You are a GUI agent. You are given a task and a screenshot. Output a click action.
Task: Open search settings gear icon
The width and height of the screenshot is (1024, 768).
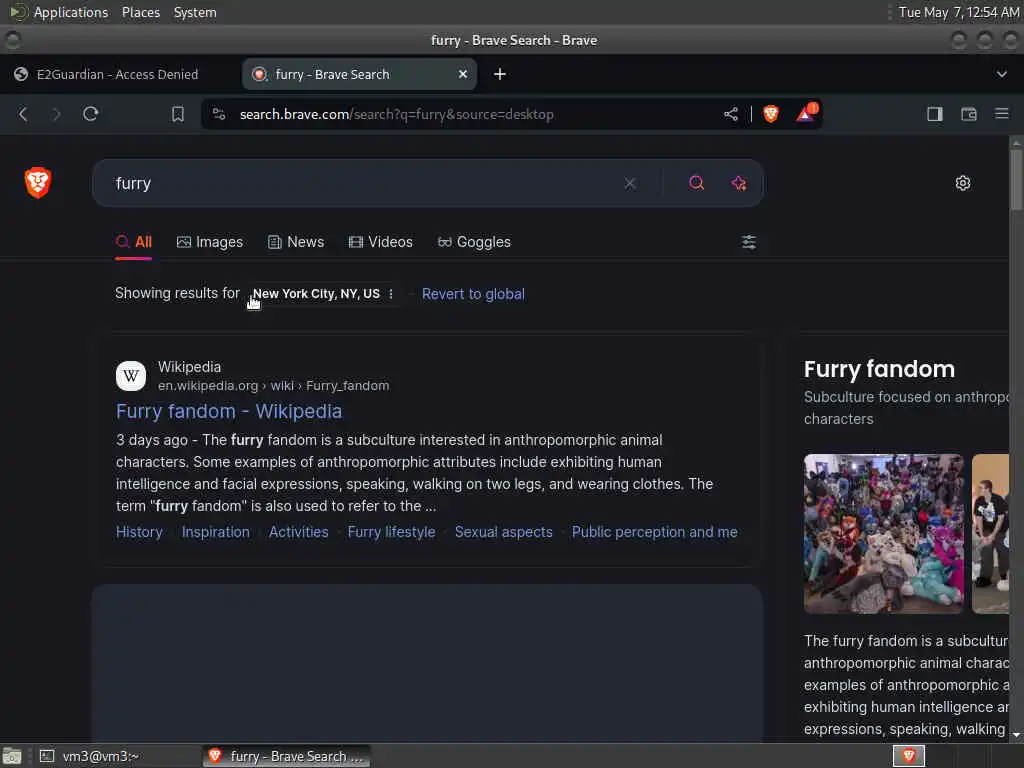click(963, 183)
